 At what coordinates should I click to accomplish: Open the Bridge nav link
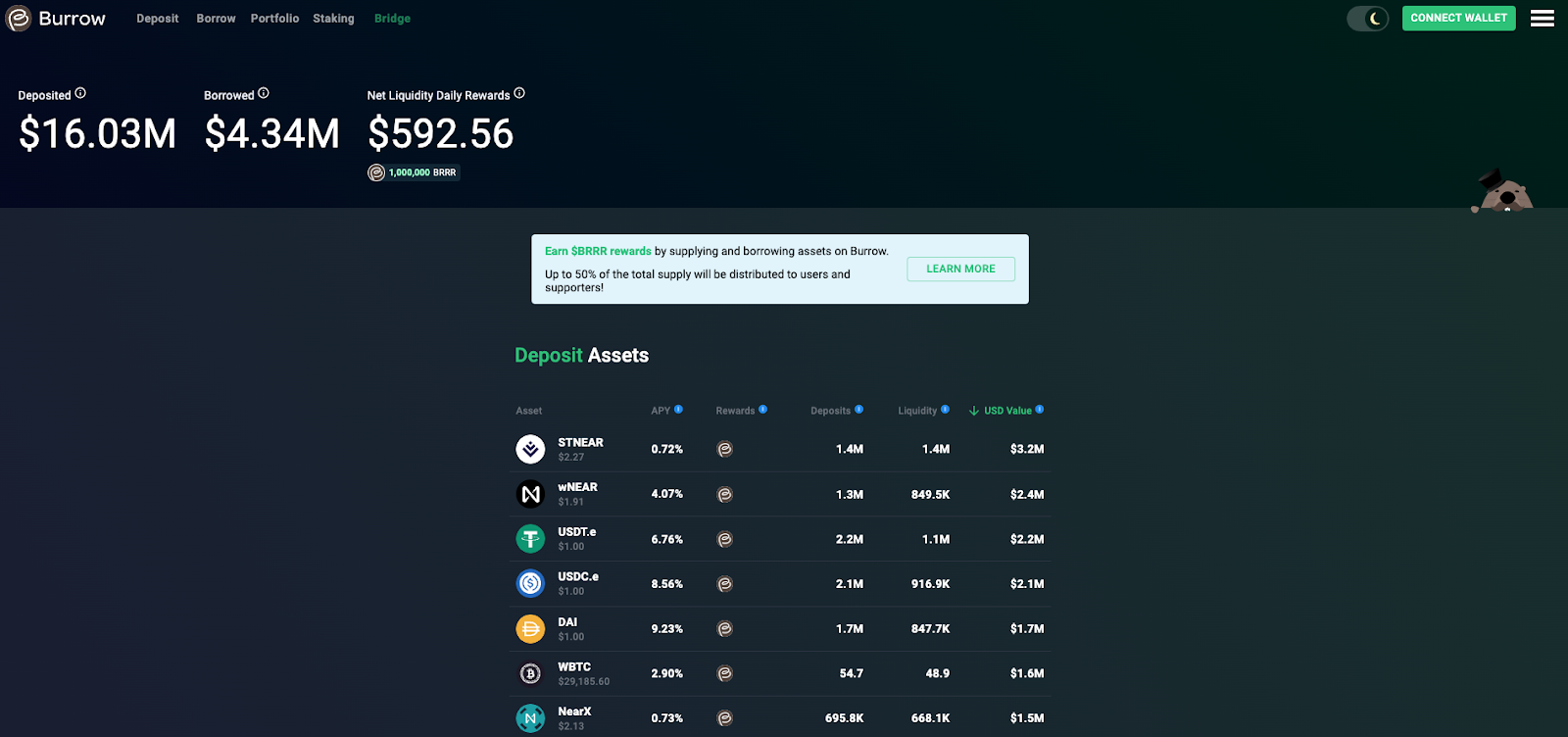click(392, 19)
